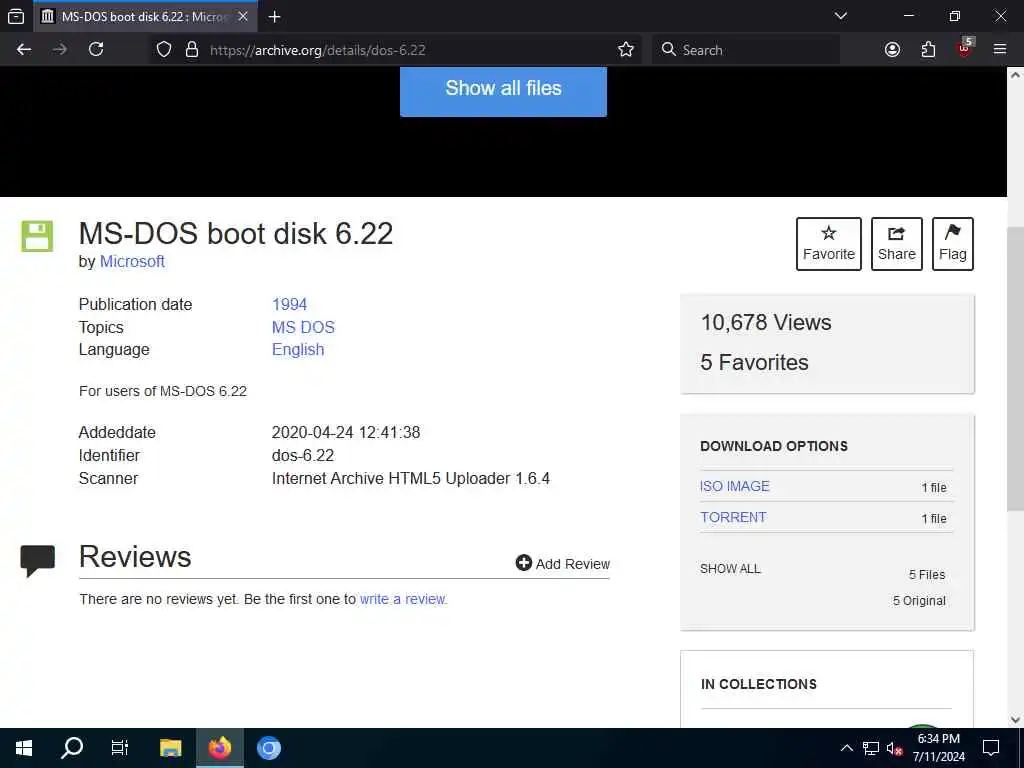Focus the browser Search box

[745, 50]
